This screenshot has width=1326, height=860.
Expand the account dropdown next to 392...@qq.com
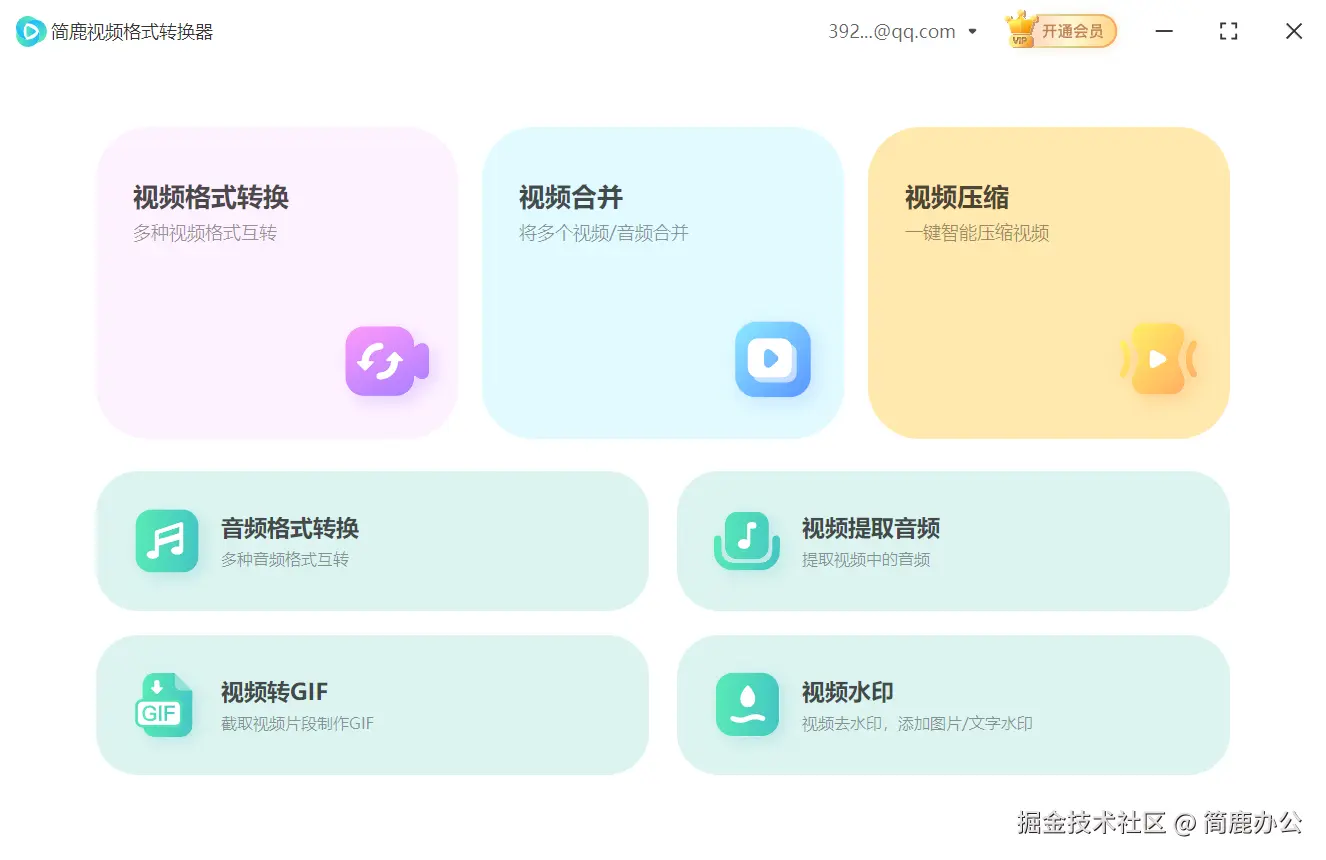point(972,31)
